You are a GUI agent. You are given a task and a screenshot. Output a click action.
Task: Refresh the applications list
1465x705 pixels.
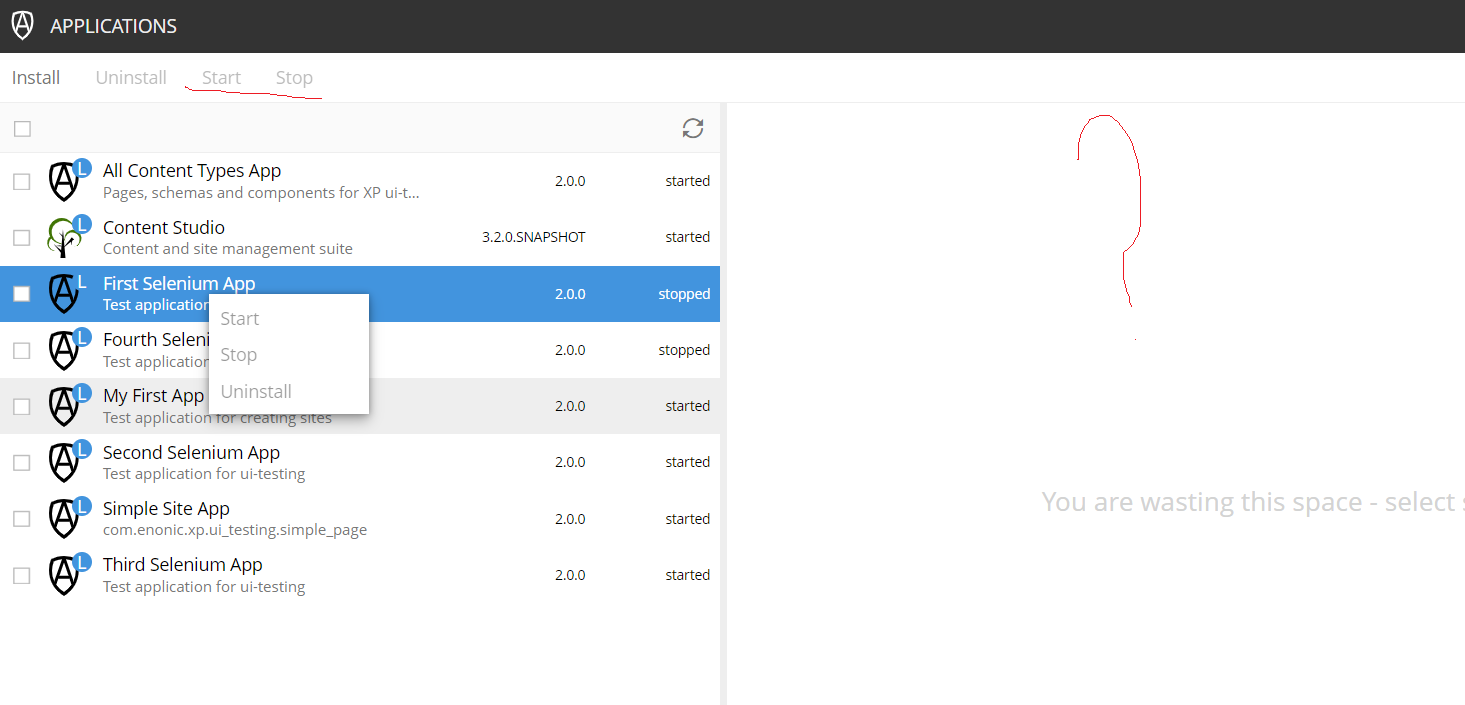pos(693,128)
